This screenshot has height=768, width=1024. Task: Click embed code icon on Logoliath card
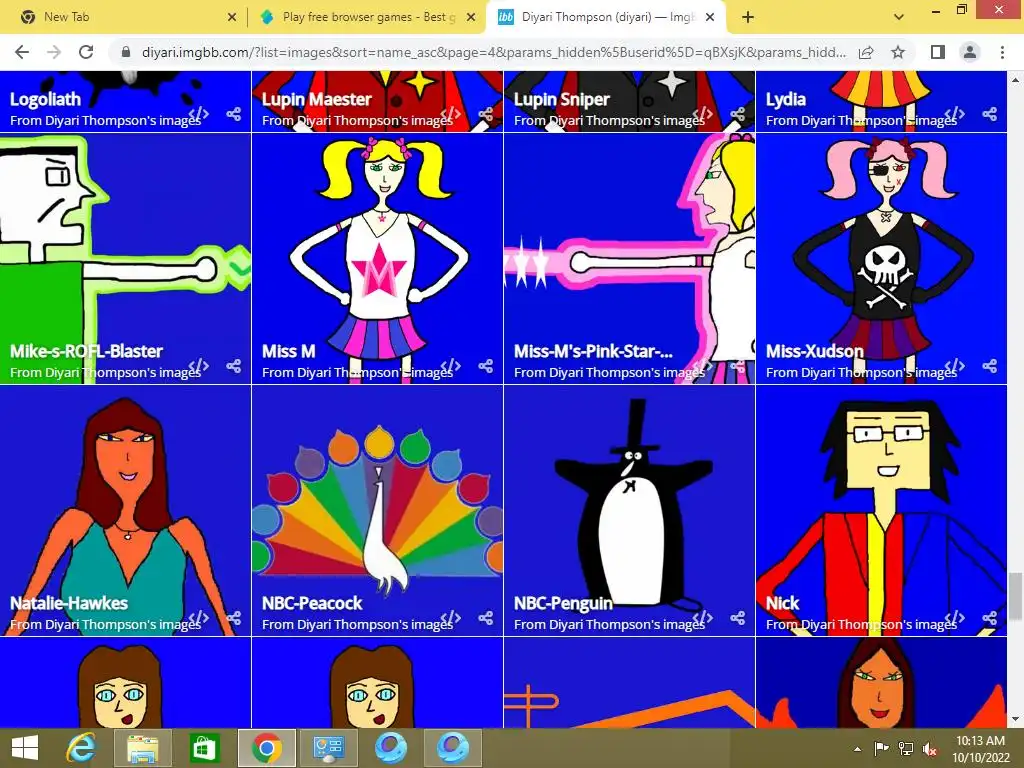tap(199, 114)
